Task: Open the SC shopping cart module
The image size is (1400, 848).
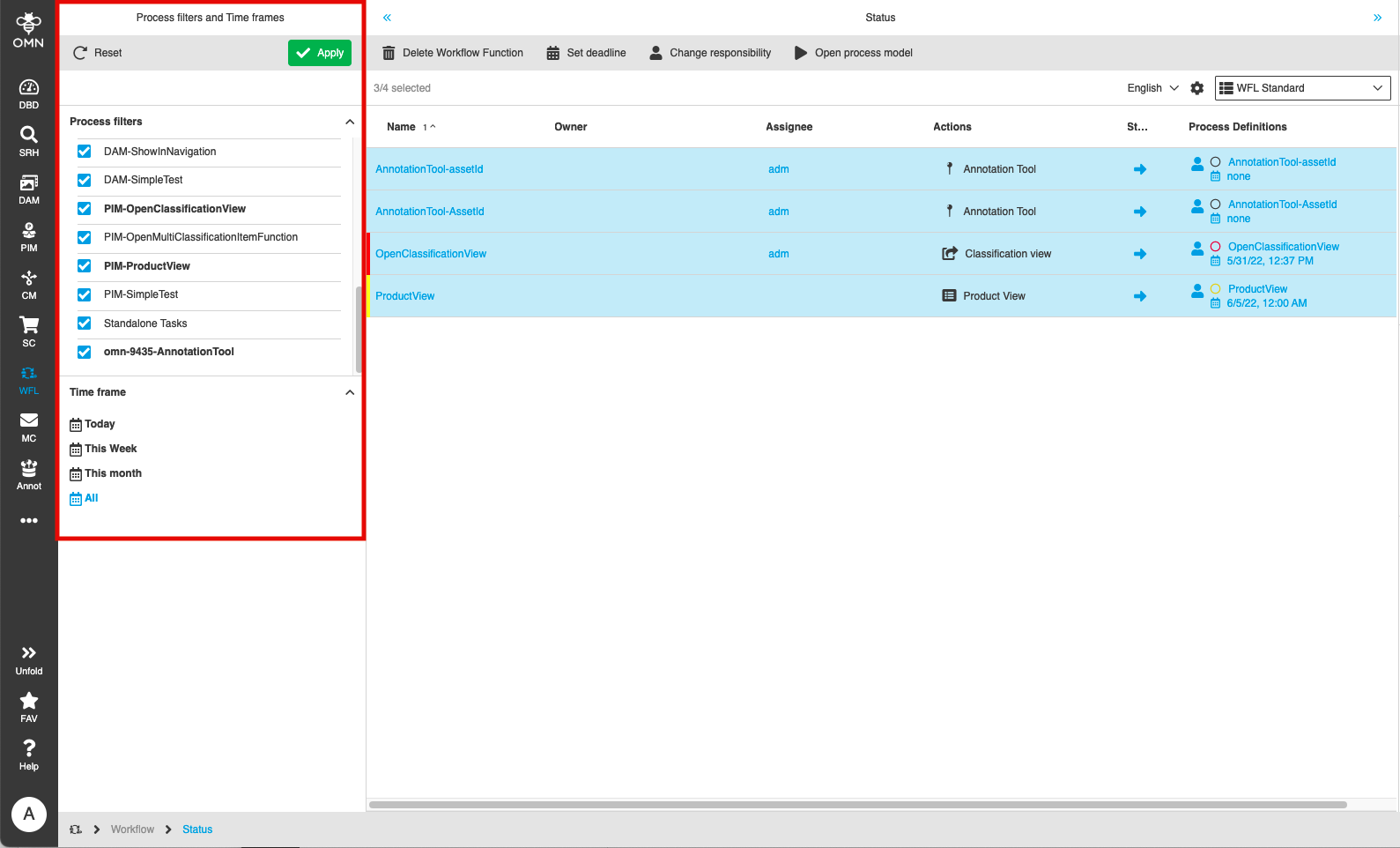Action: pos(29,332)
